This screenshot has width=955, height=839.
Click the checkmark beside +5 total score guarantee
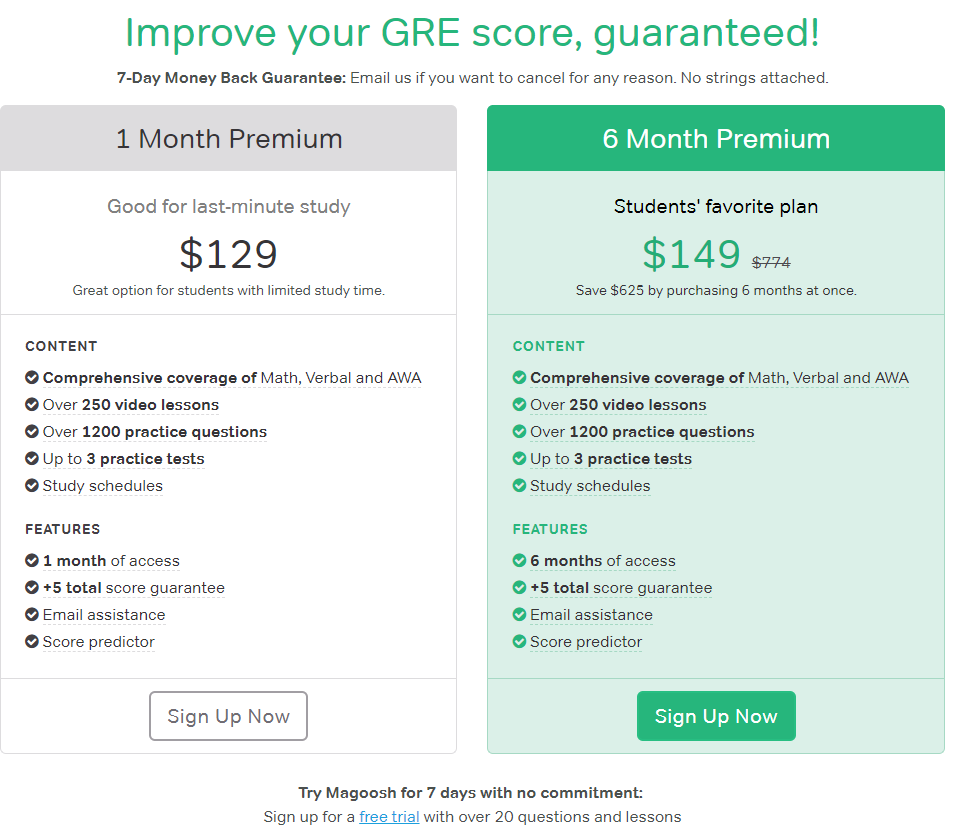31,588
